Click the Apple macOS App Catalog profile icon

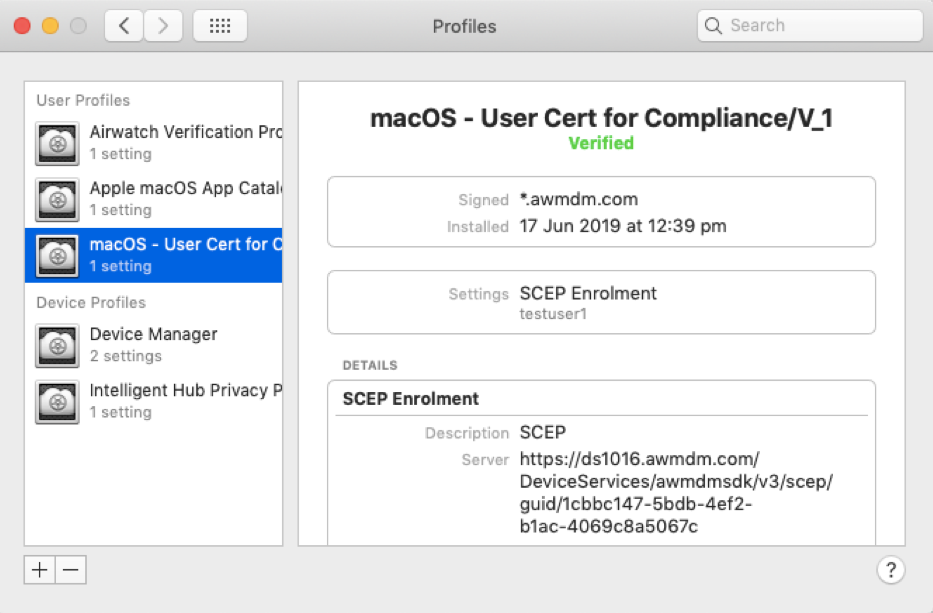[x=57, y=199]
